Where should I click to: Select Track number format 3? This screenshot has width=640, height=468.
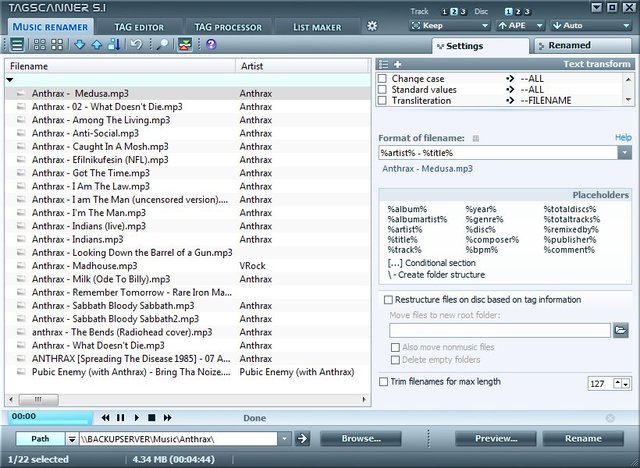pos(463,11)
